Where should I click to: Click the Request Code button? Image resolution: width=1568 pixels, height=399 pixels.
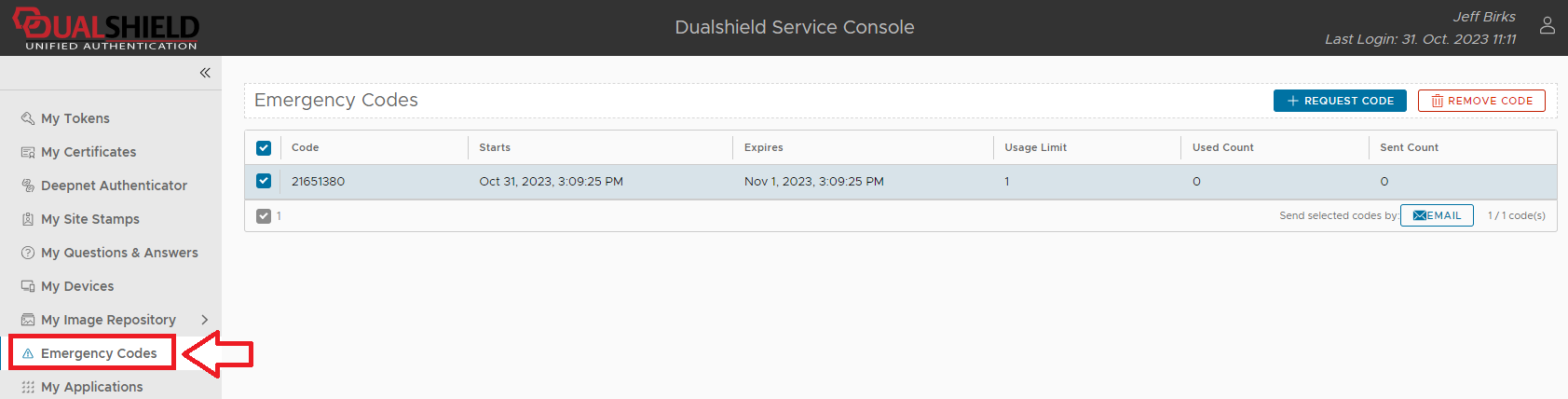(1340, 101)
